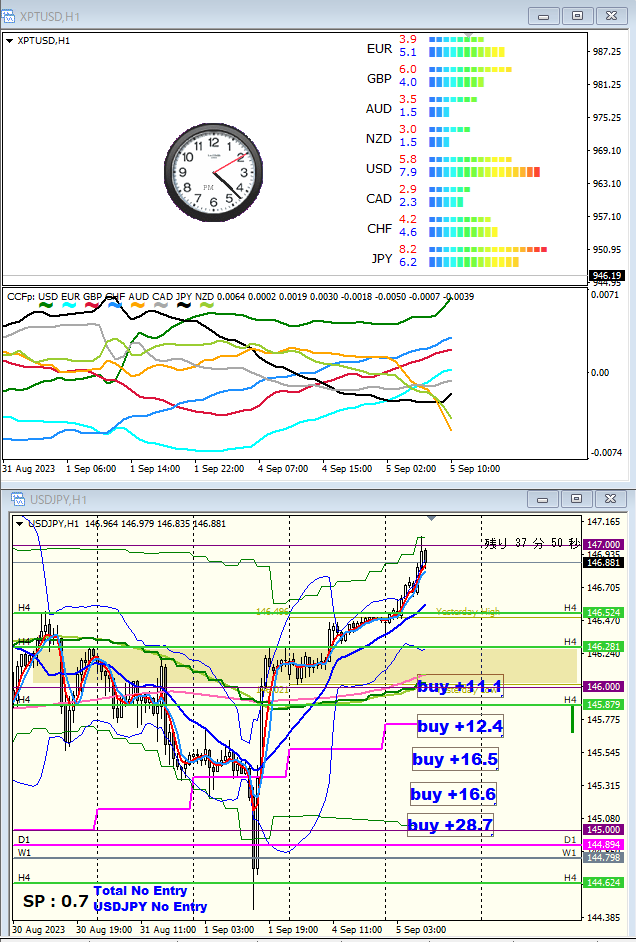
Task: Click the buy +11.1 order label
Action: tap(459, 686)
